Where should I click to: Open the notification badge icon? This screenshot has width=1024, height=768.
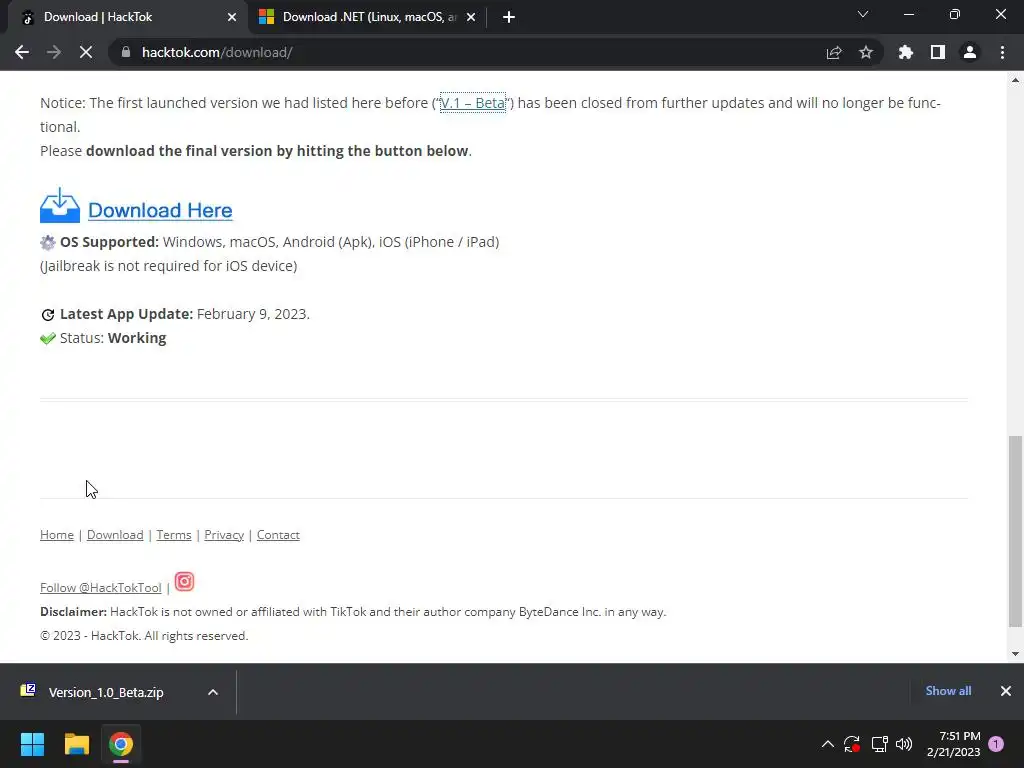point(996,744)
